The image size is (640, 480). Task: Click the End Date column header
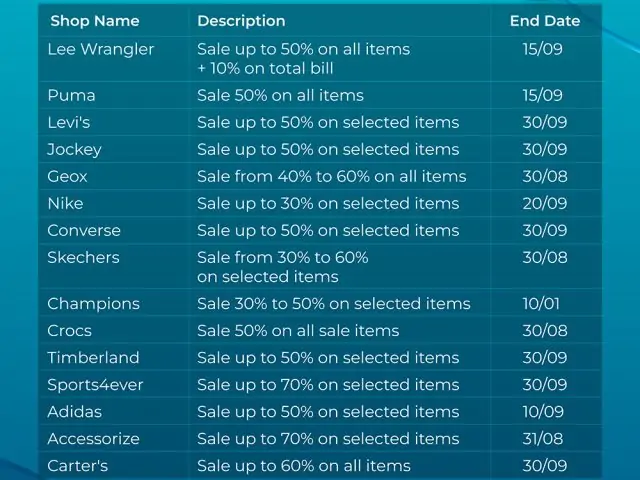(x=545, y=21)
